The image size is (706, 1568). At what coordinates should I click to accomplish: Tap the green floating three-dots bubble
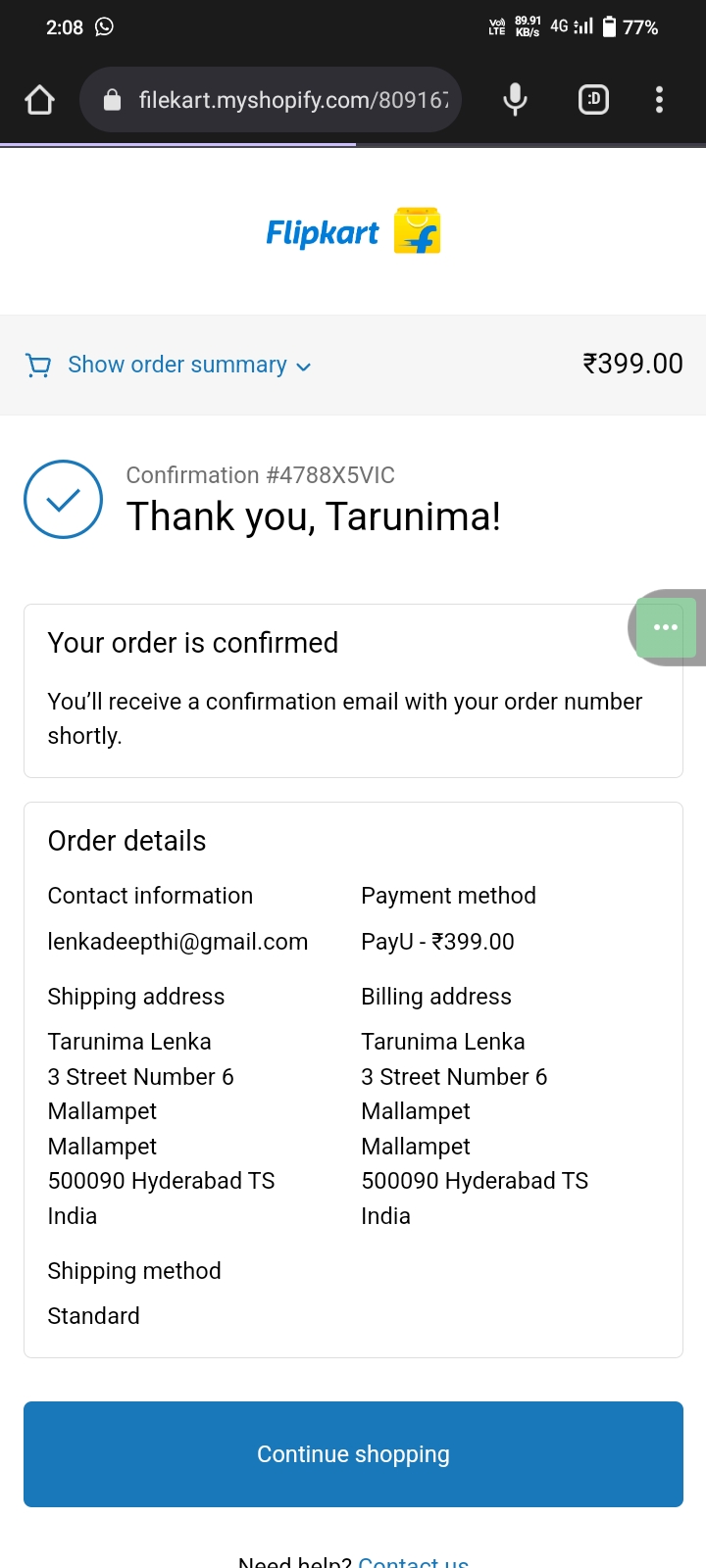pos(666,627)
